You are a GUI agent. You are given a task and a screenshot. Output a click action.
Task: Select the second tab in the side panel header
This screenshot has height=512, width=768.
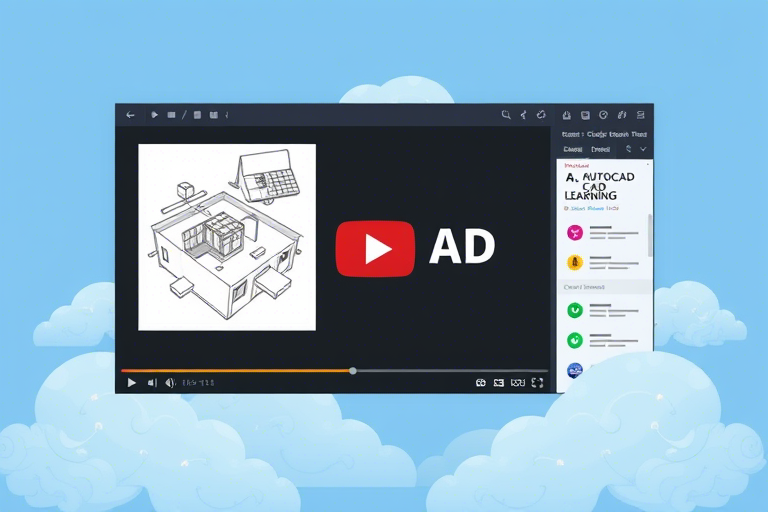tap(600, 149)
